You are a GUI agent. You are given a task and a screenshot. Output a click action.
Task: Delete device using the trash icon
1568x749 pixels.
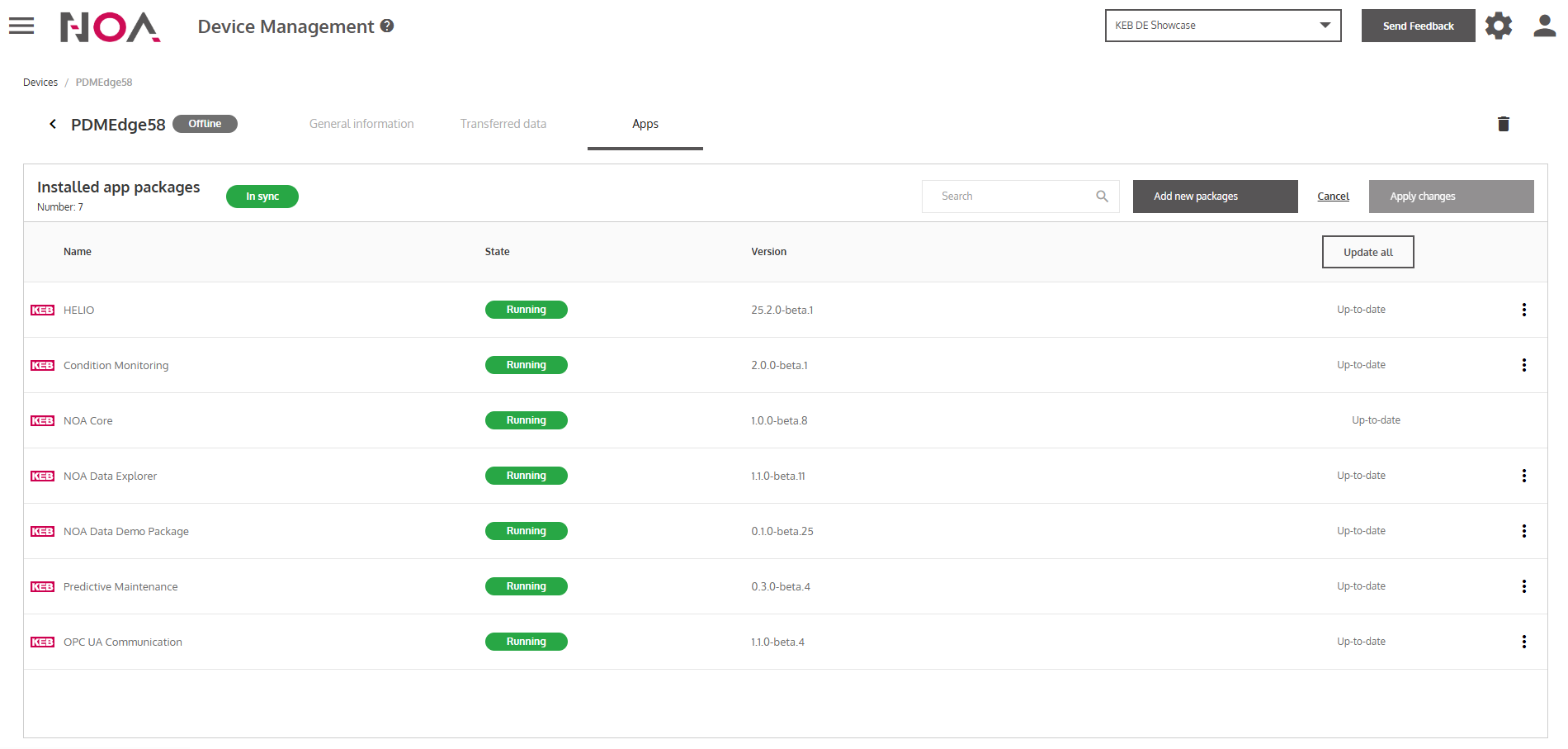[x=1503, y=124]
